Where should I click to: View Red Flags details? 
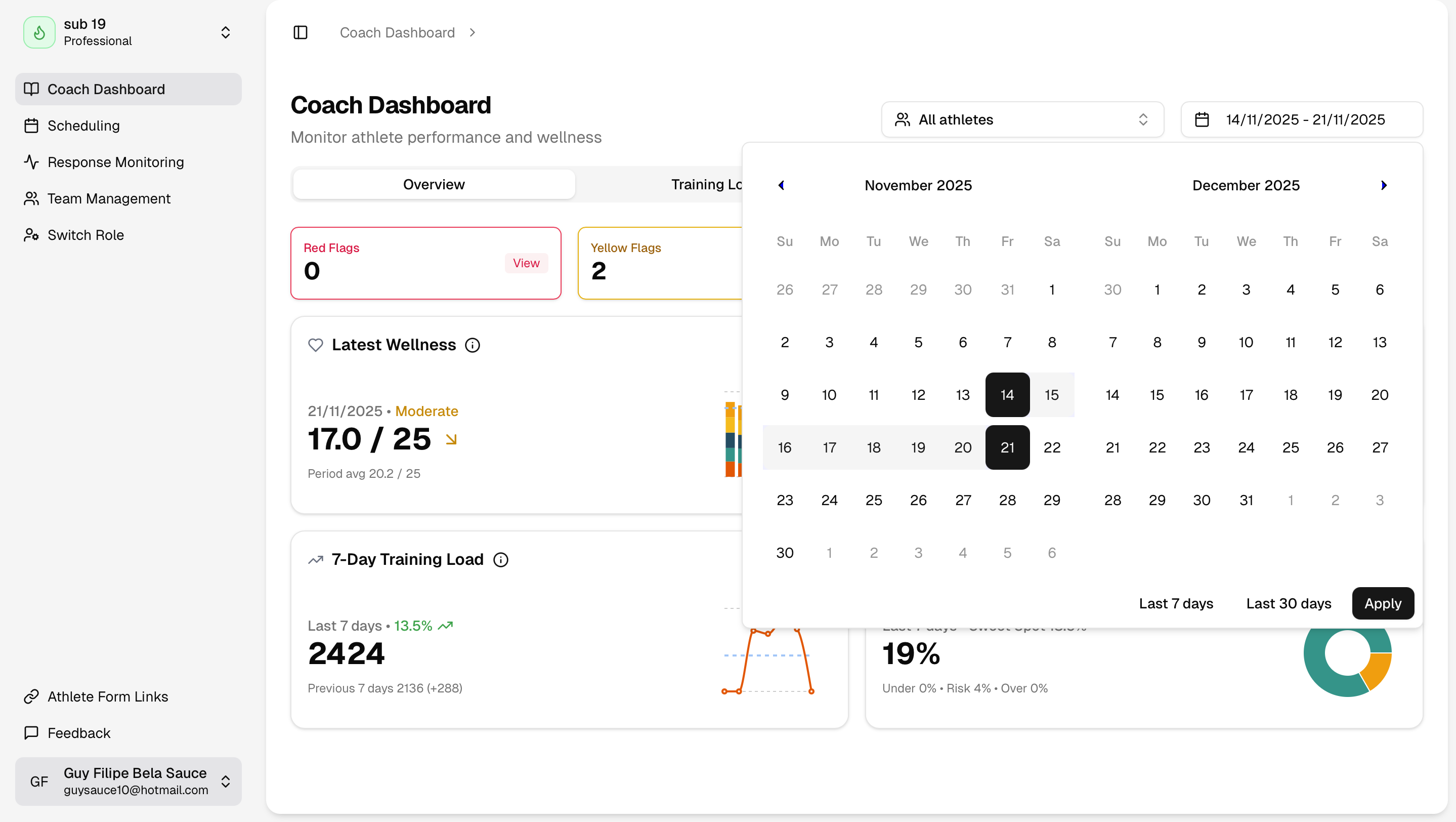(526, 263)
